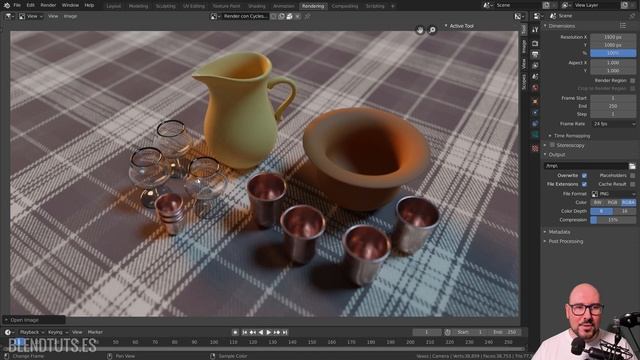Toggle fake user shield for render image
640x360 pixels.
[x=274, y=16]
